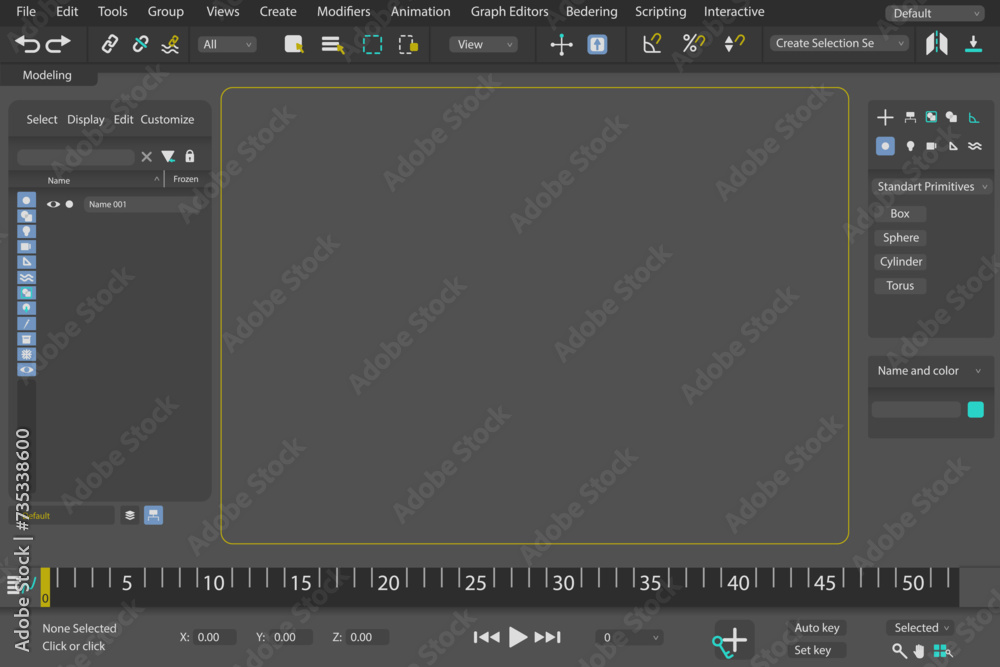Select the Lights category bulb icon
The height and width of the screenshot is (667, 1000).
point(910,146)
